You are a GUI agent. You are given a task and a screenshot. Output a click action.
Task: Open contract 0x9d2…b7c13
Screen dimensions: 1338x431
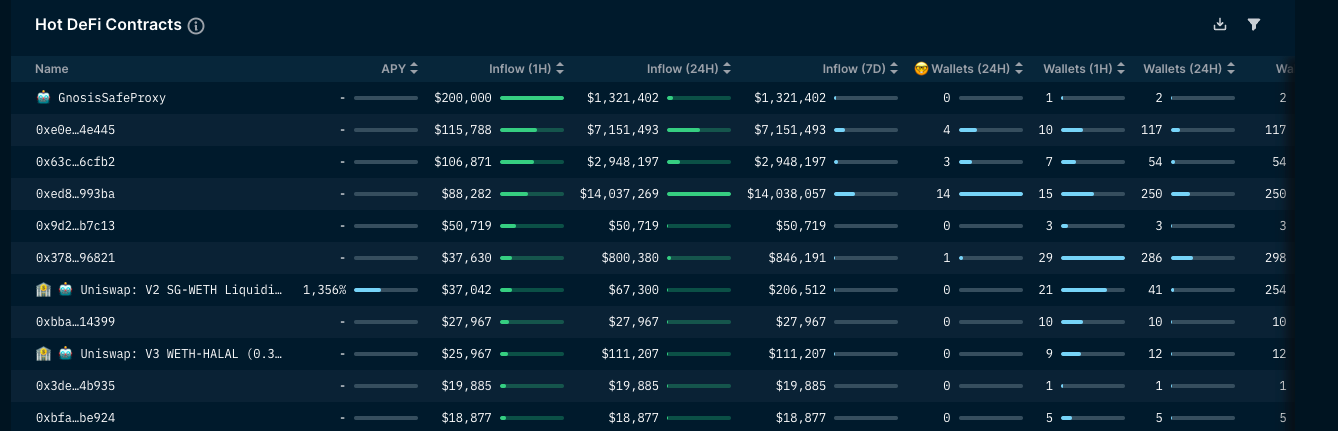point(75,226)
